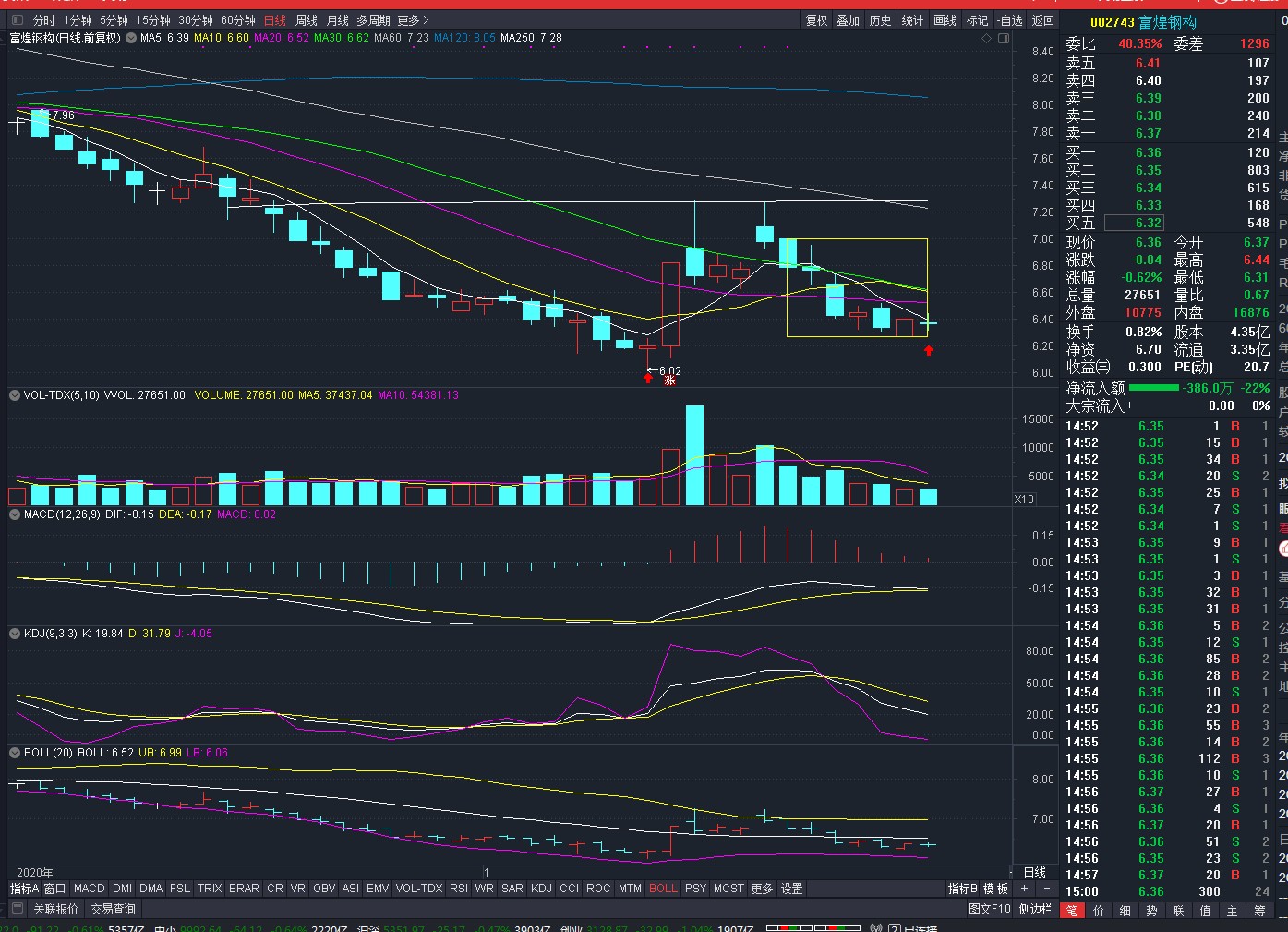Open 图文F10 company info
This screenshot has height=932, width=1288.
(x=990, y=910)
